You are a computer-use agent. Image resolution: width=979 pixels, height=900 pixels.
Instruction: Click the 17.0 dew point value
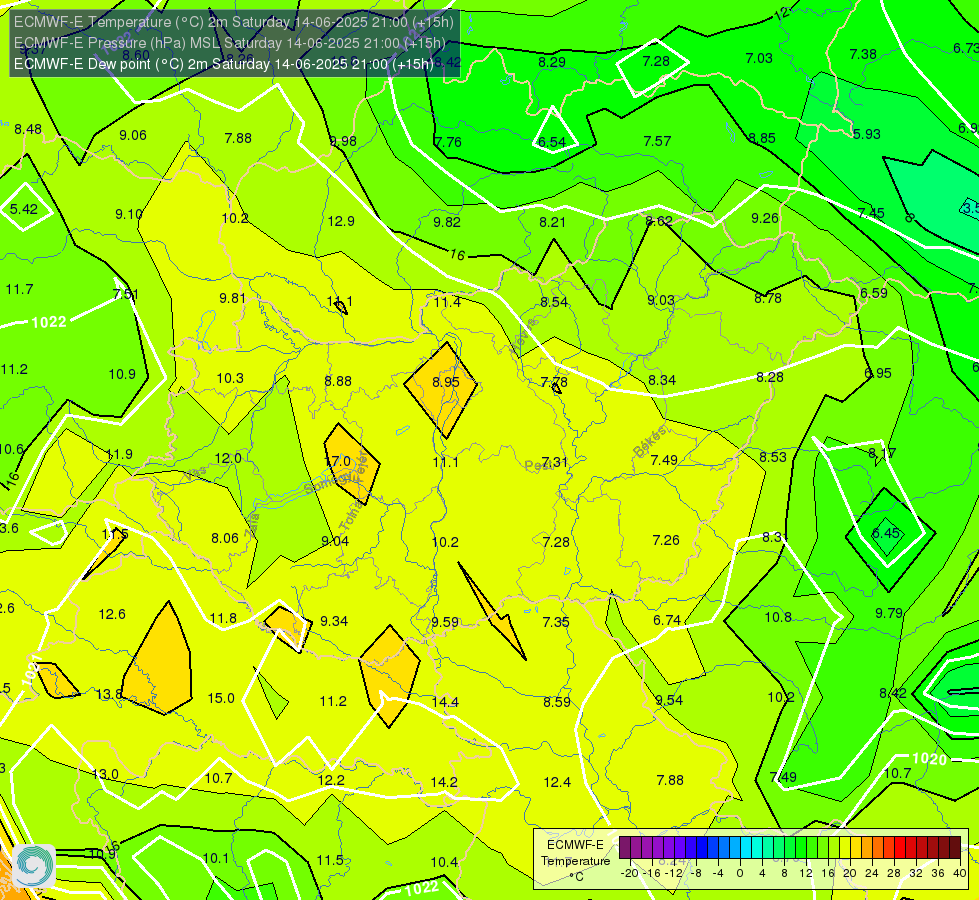pyautogui.click(x=338, y=462)
